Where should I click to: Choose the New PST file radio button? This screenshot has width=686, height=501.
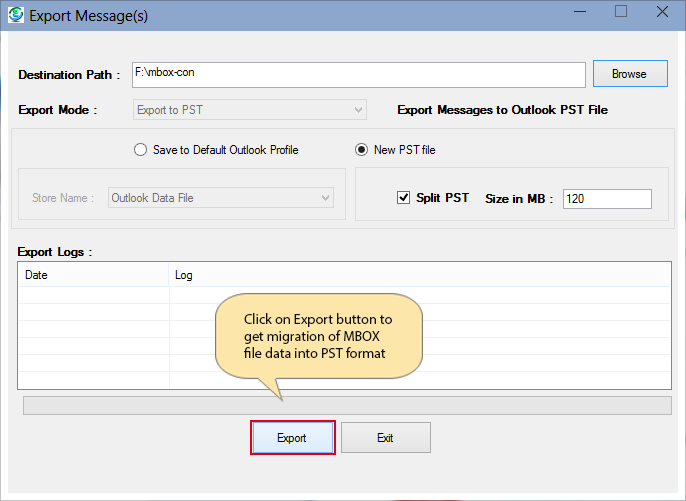pos(363,150)
